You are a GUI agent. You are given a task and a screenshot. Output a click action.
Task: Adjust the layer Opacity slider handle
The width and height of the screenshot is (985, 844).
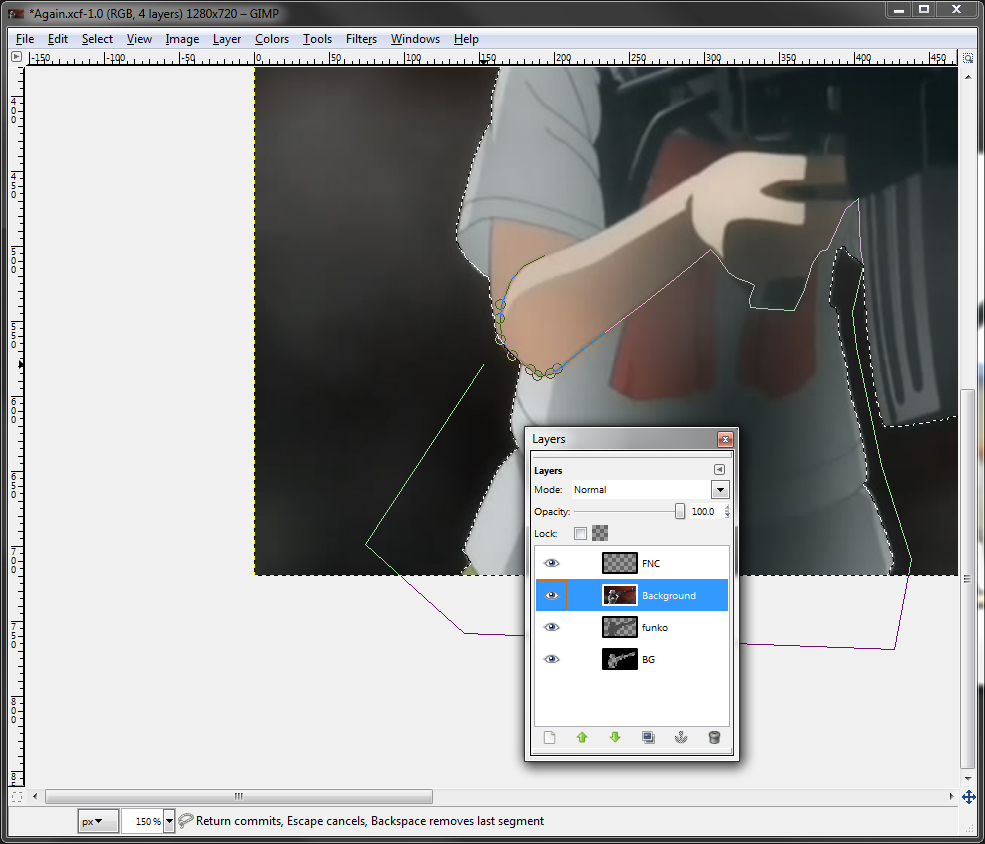tap(680, 511)
